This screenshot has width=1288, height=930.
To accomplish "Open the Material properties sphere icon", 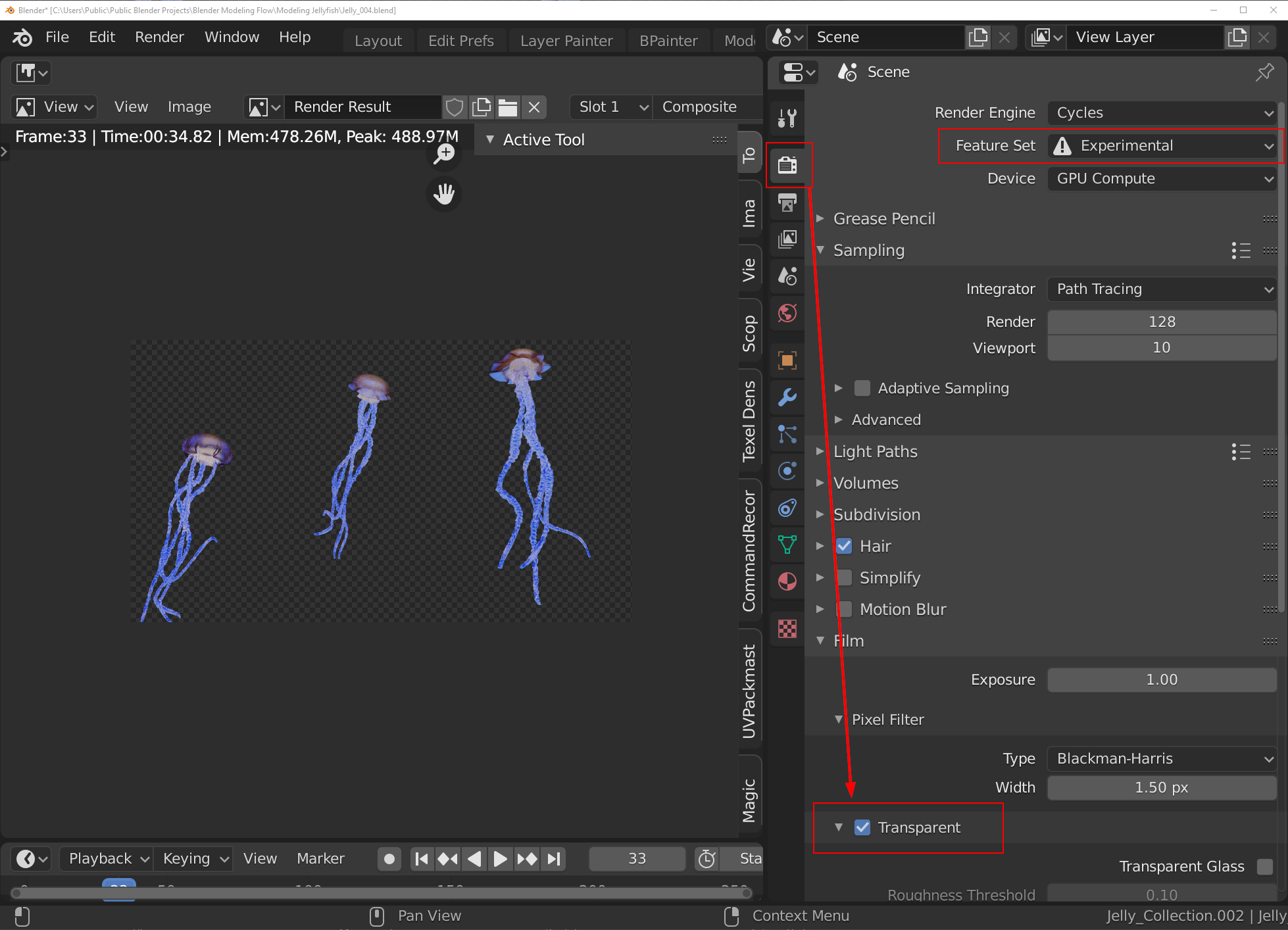I will (787, 581).
